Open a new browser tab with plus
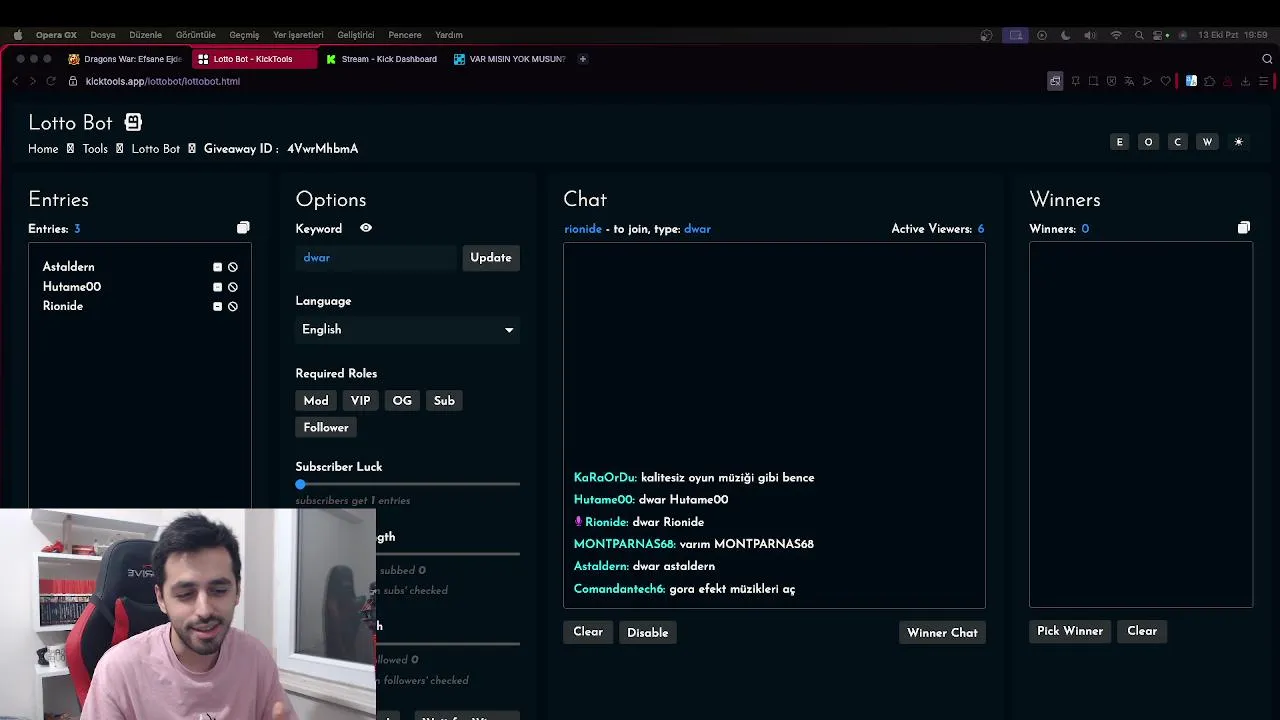 pyautogui.click(x=583, y=59)
